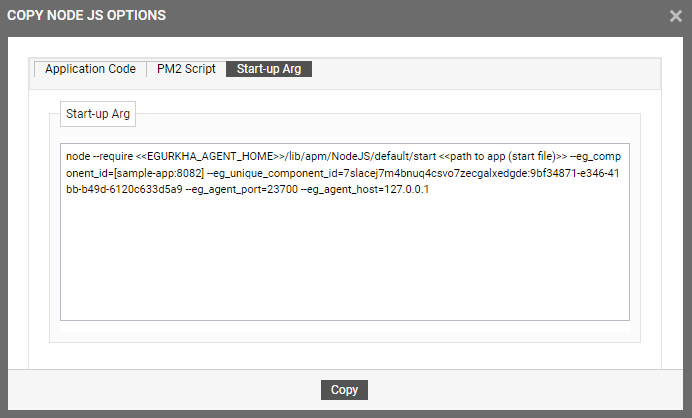Select the Start-up Arg tab
This screenshot has height=418, width=692.
tap(269, 69)
